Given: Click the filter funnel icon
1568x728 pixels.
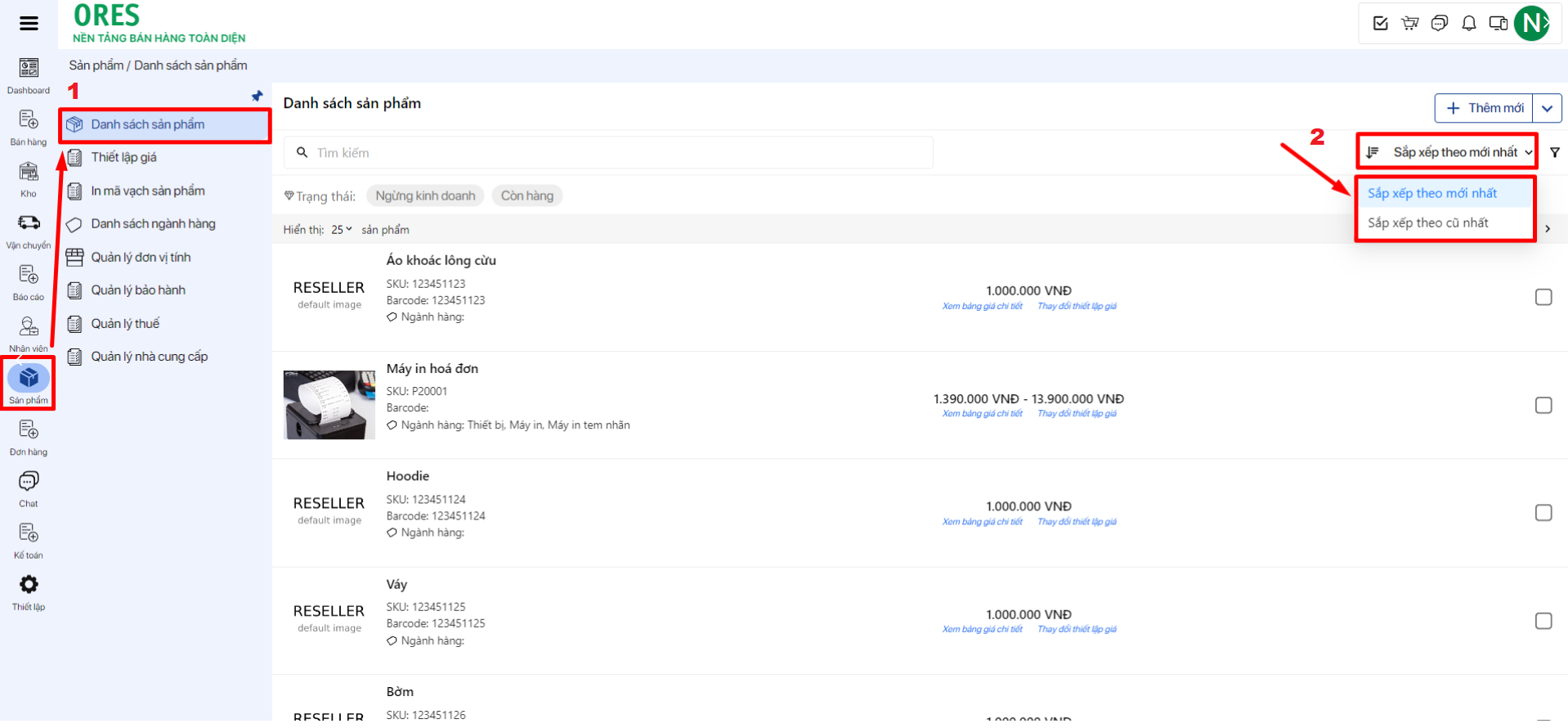Looking at the screenshot, I should click(x=1554, y=152).
